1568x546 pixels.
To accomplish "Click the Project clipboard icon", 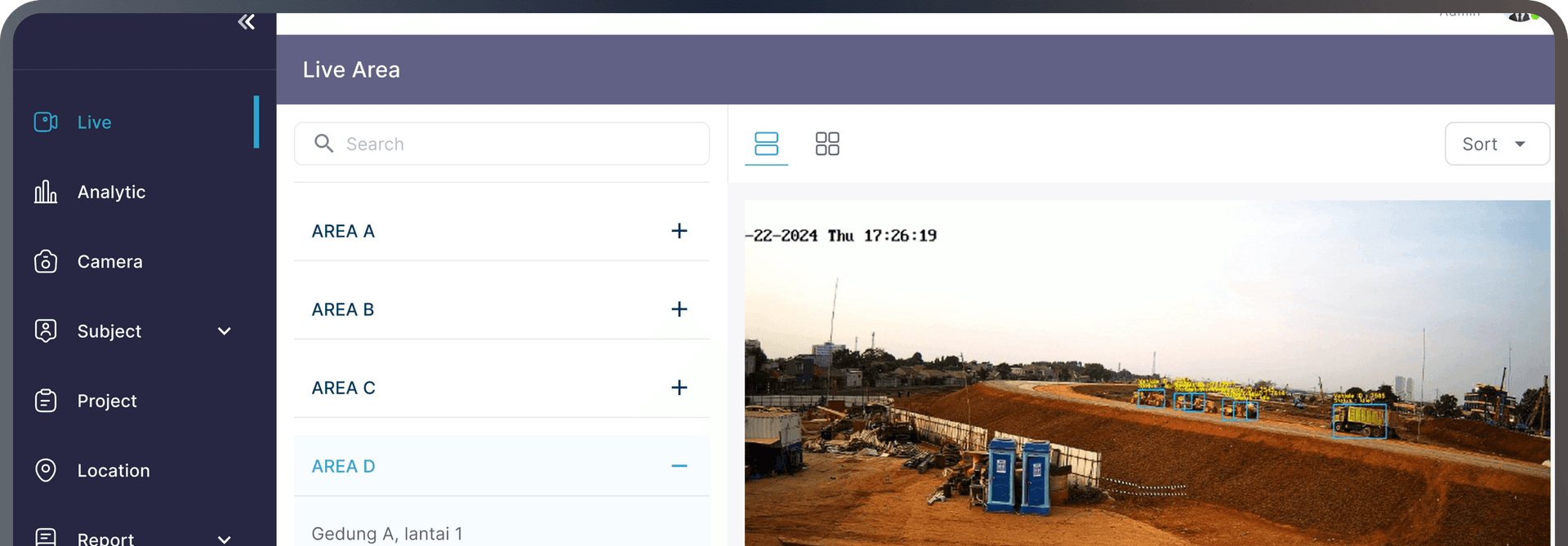I will coord(46,401).
